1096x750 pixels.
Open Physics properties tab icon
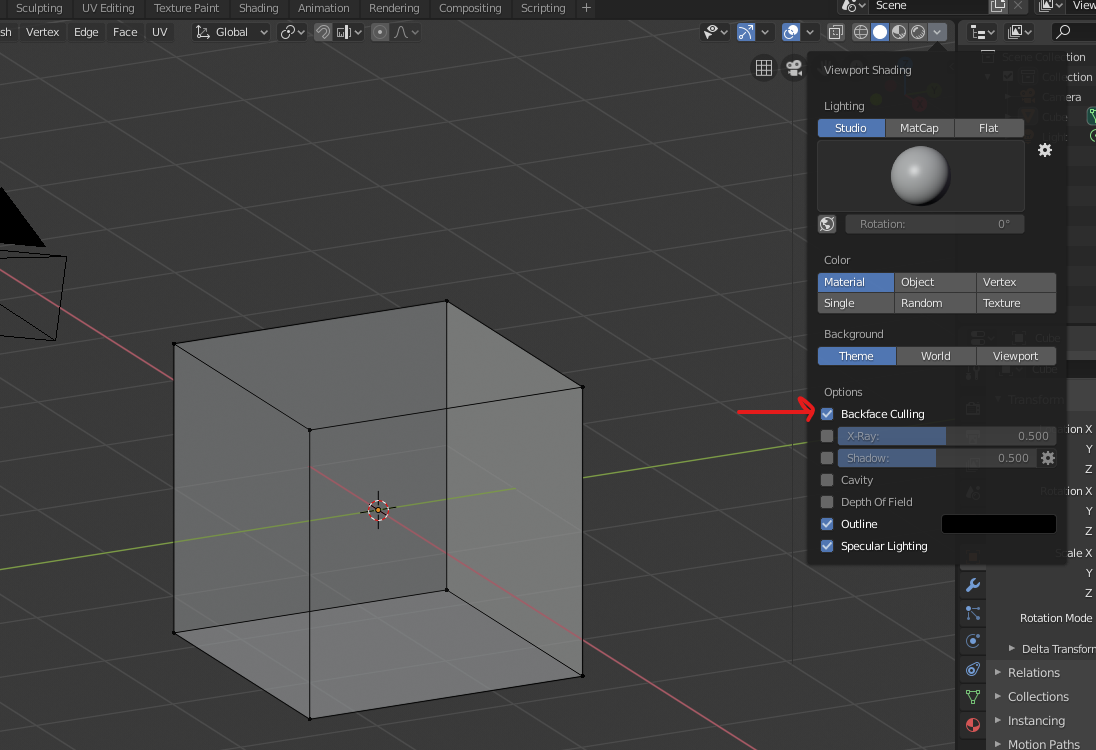click(972, 641)
